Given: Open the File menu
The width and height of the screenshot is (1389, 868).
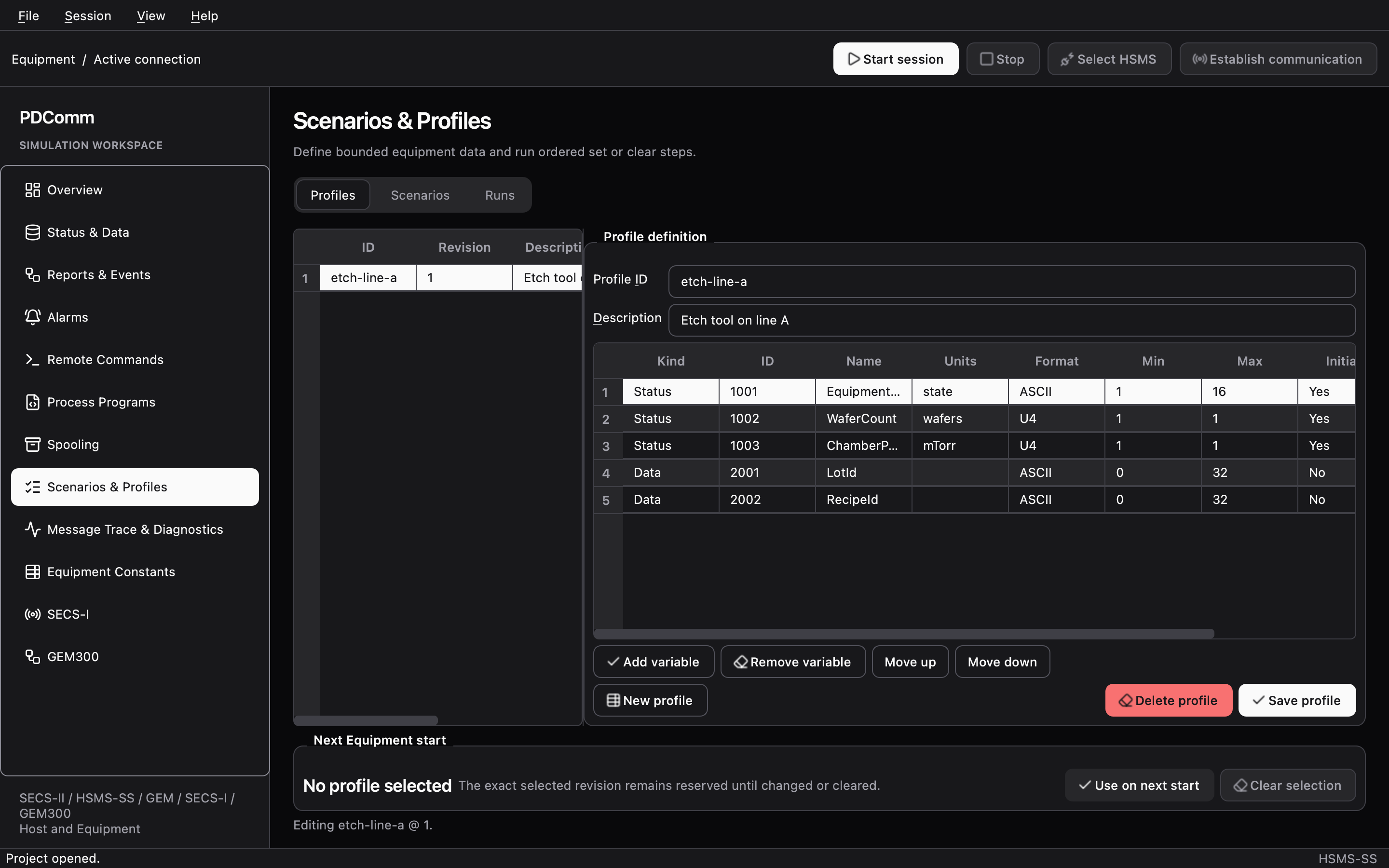Looking at the screenshot, I should click(x=28, y=15).
